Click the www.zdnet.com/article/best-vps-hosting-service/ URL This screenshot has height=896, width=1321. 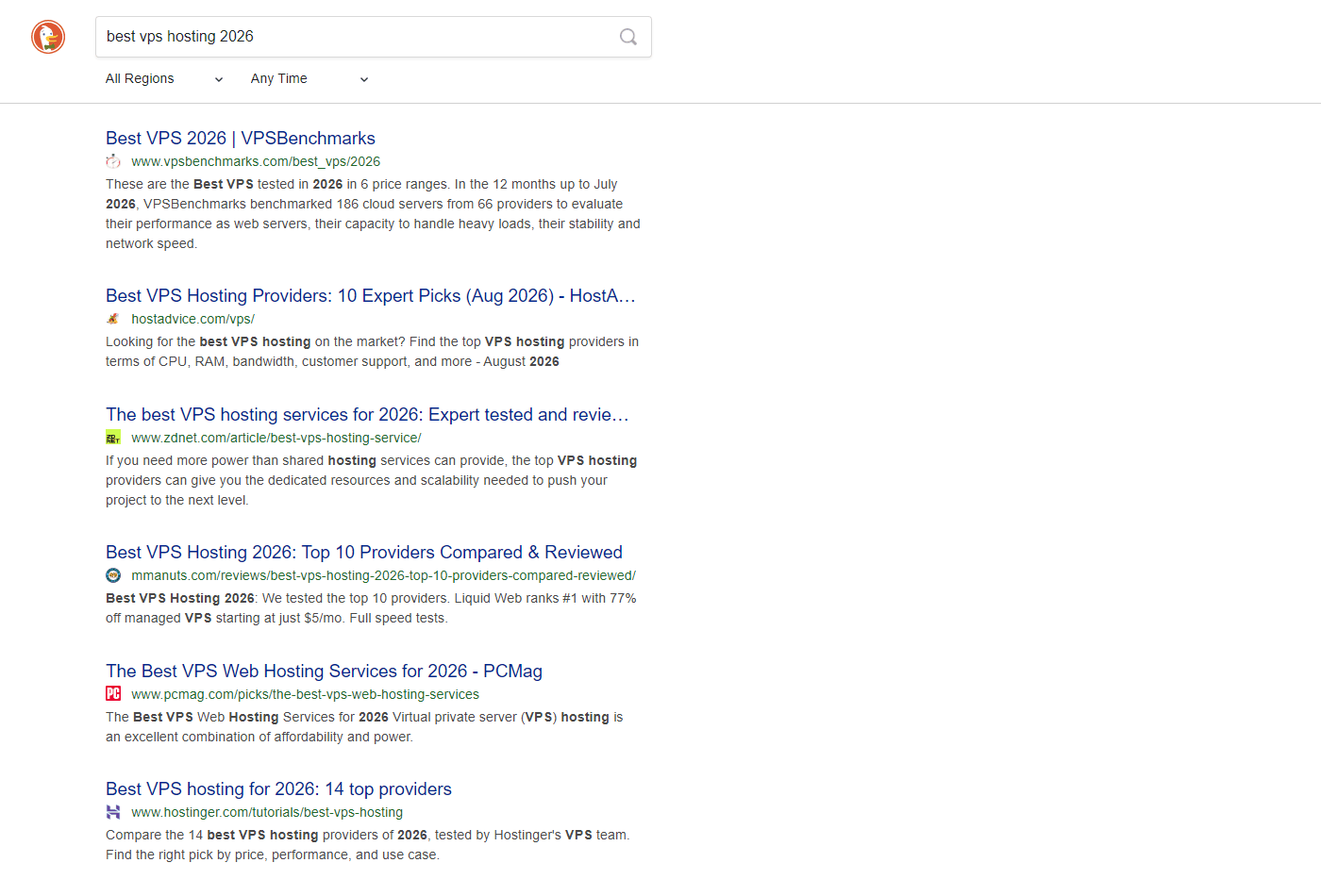276,438
